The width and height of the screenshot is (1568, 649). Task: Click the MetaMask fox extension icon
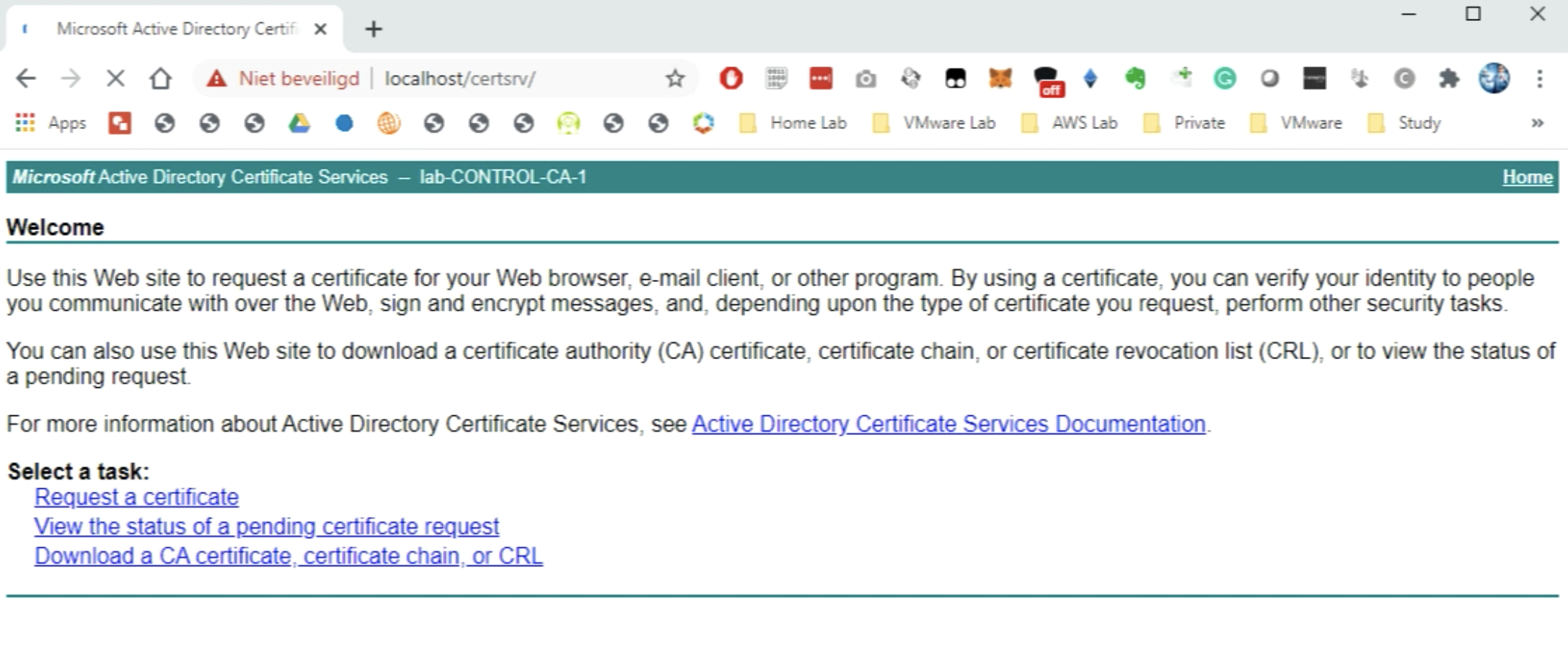coord(1000,78)
